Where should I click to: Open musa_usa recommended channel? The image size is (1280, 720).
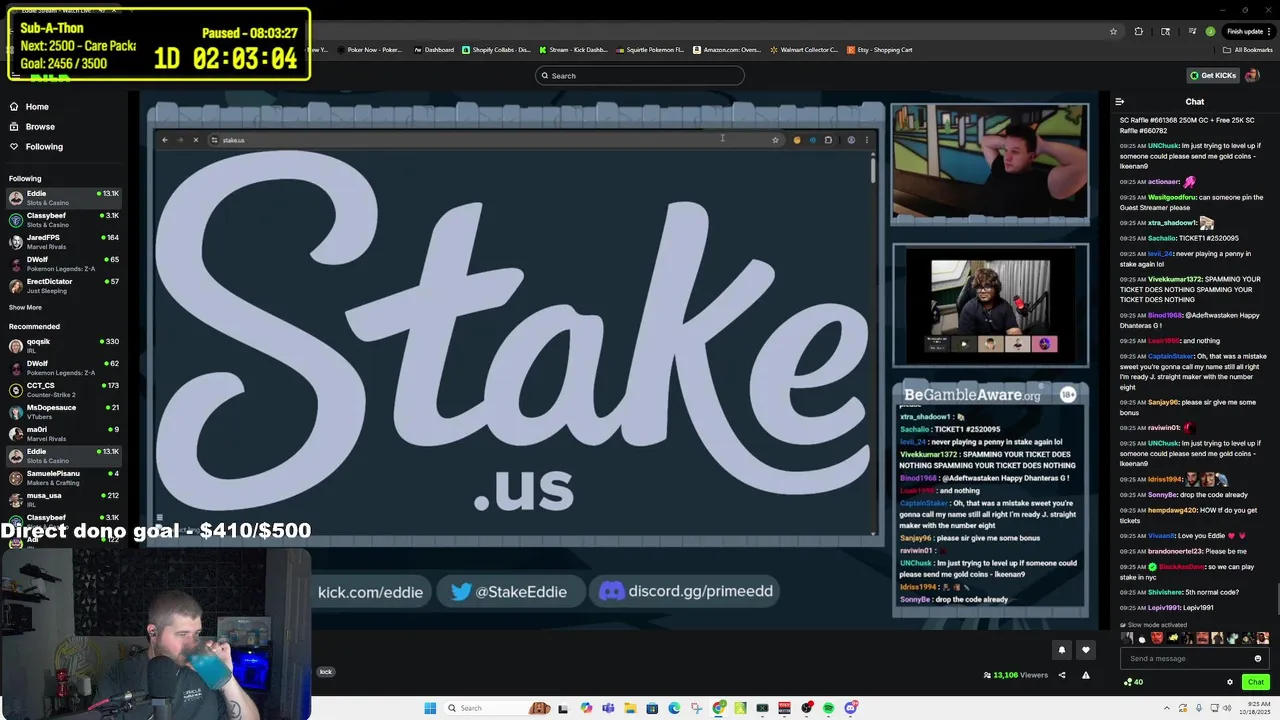point(64,499)
